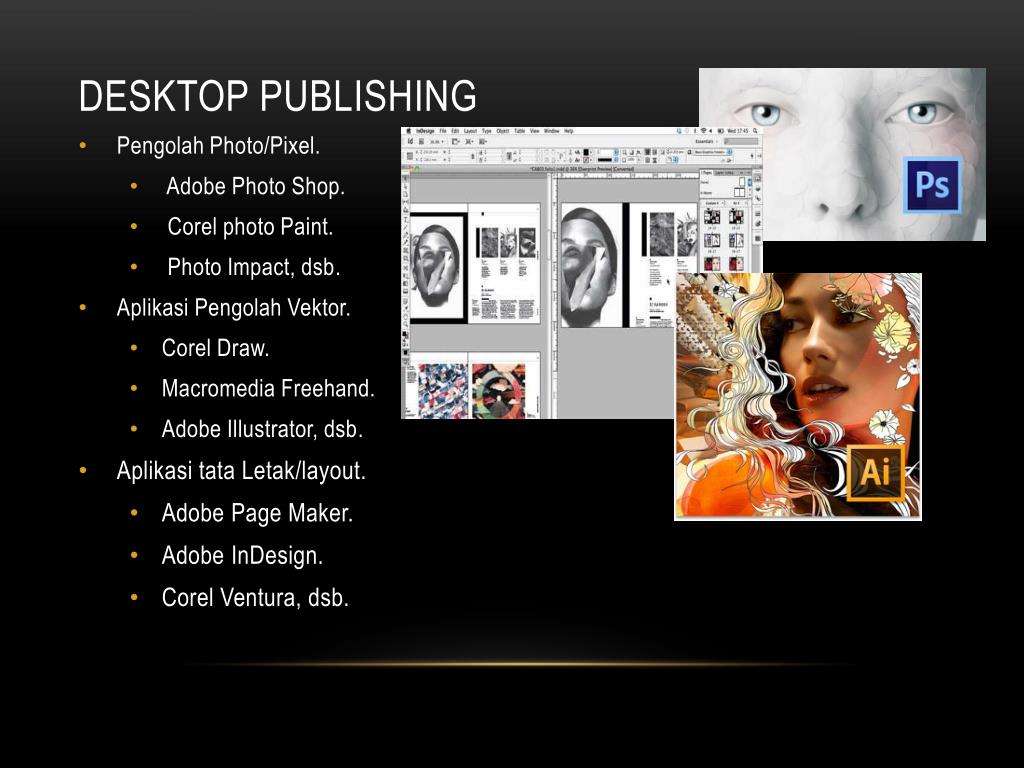Open the Type menu
1024x768 pixels.
tap(487, 131)
